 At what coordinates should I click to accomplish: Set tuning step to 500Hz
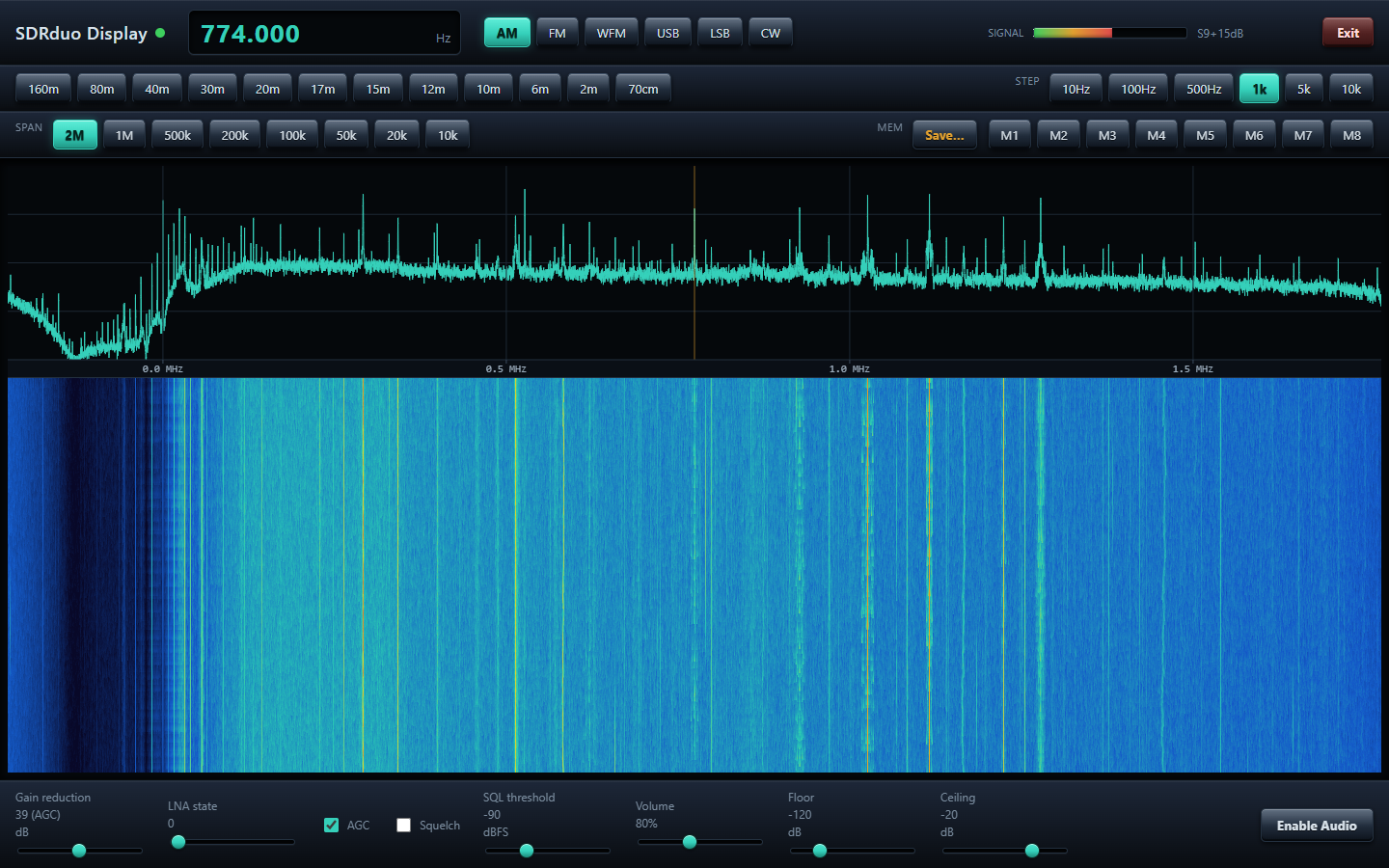(x=1204, y=89)
